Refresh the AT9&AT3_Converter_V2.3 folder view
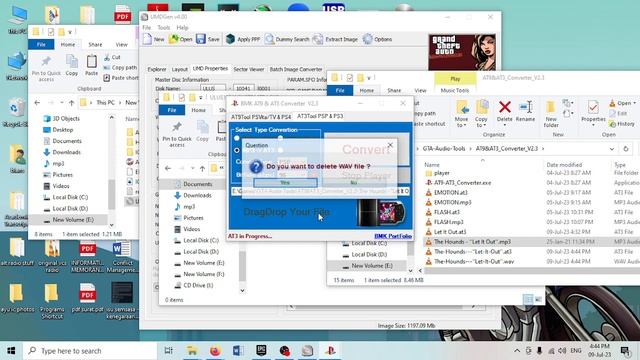This screenshot has height=360, width=640. click(626, 149)
